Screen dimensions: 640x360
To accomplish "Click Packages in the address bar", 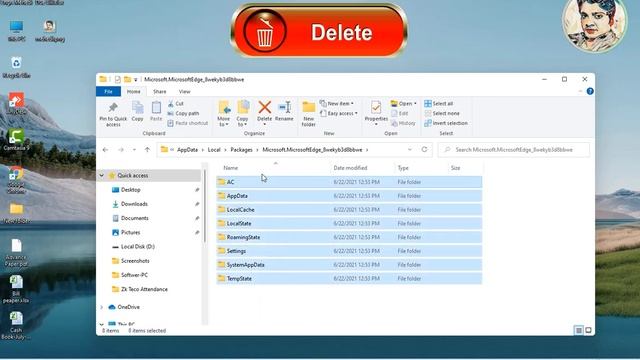I will [x=241, y=150].
